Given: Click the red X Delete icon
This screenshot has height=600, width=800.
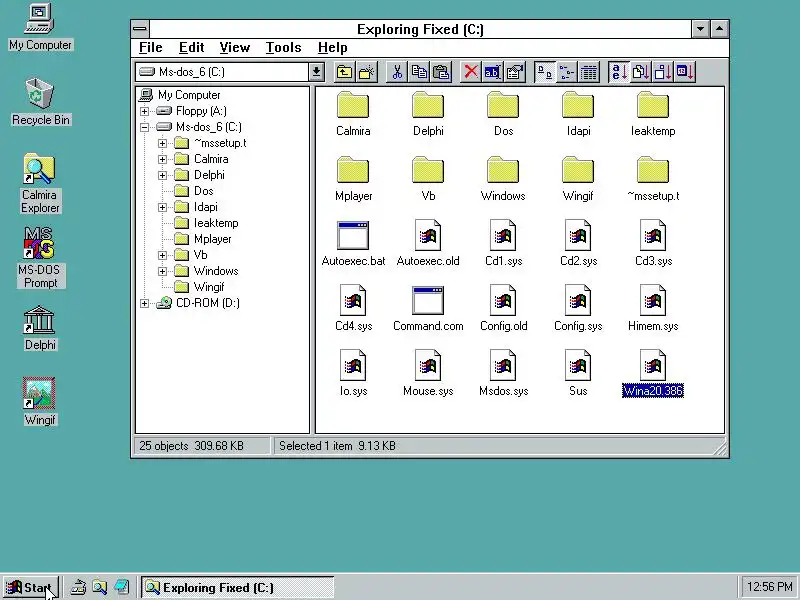Looking at the screenshot, I should click(x=471, y=72).
